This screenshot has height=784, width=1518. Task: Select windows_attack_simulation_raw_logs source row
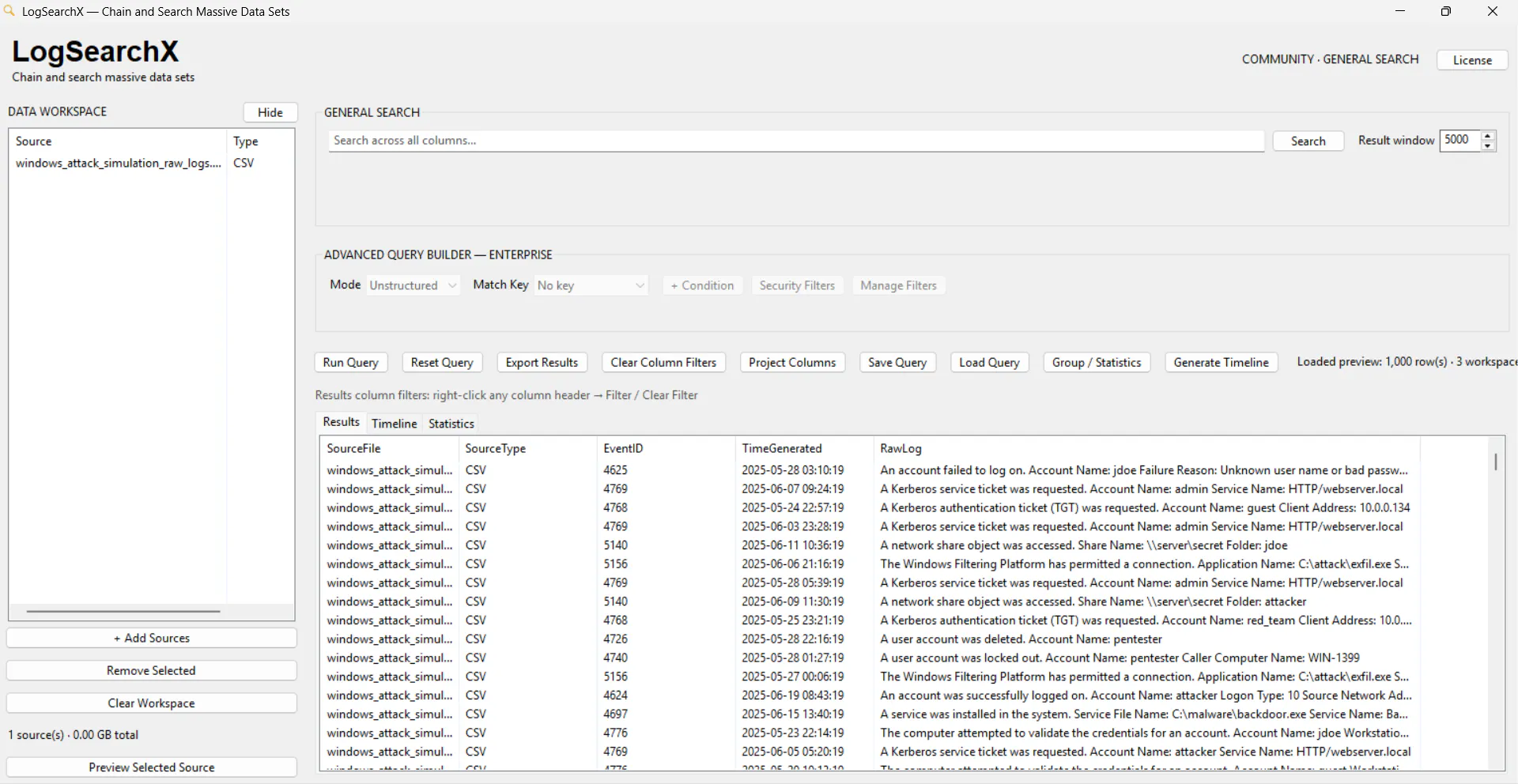pos(151,163)
